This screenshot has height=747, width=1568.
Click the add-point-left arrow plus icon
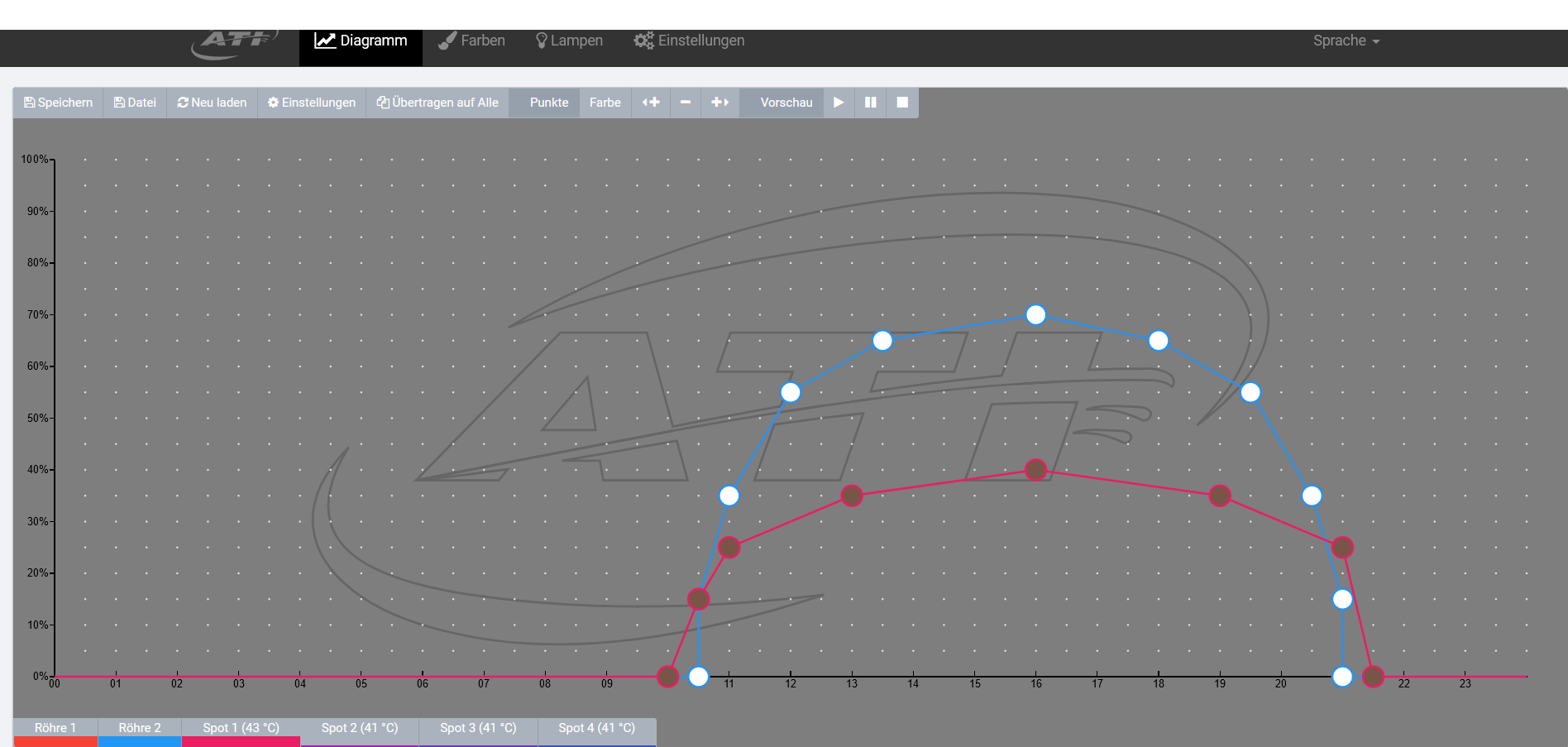(x=651, y=103)
